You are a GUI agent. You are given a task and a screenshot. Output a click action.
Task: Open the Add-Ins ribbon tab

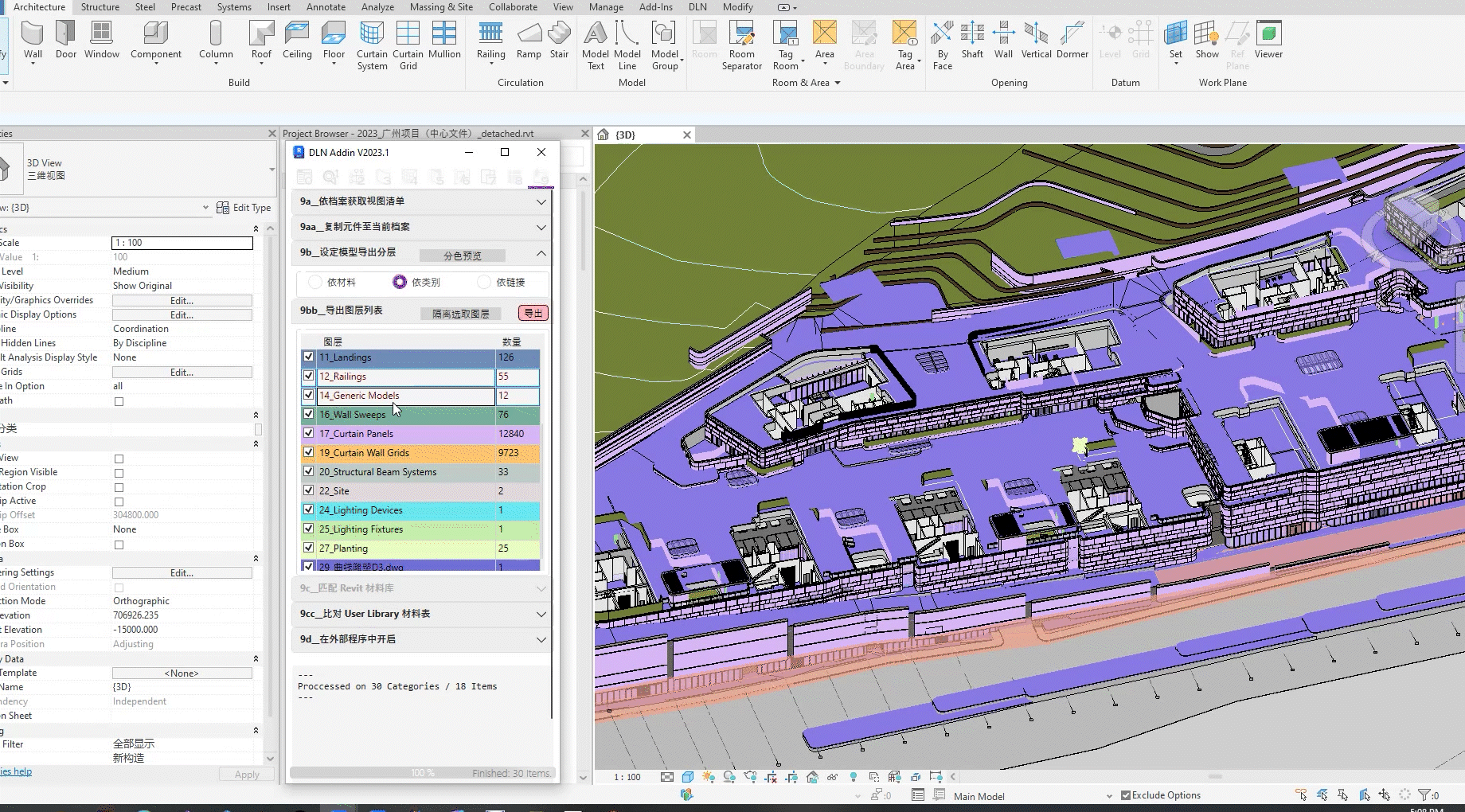click(656, 7)
